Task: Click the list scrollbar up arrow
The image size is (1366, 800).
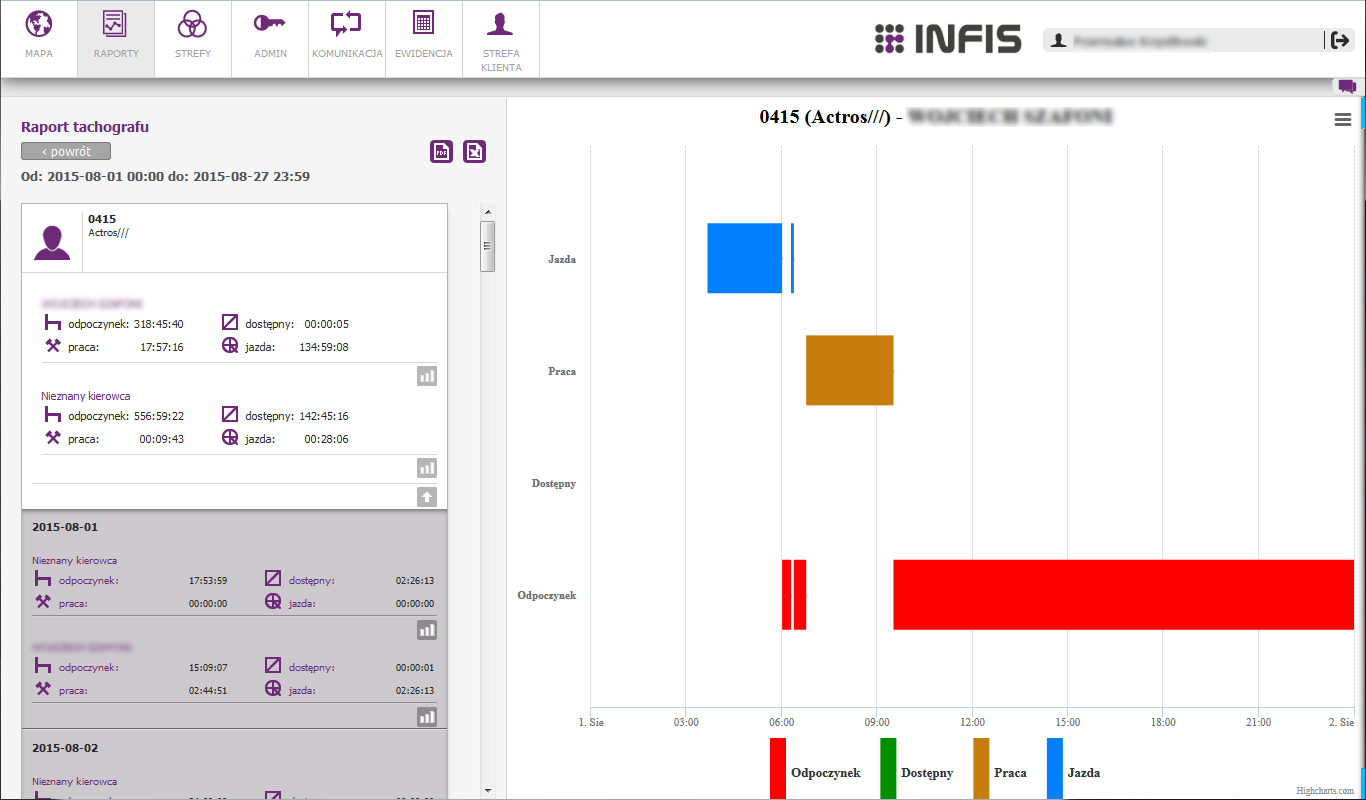Action: 488,211
